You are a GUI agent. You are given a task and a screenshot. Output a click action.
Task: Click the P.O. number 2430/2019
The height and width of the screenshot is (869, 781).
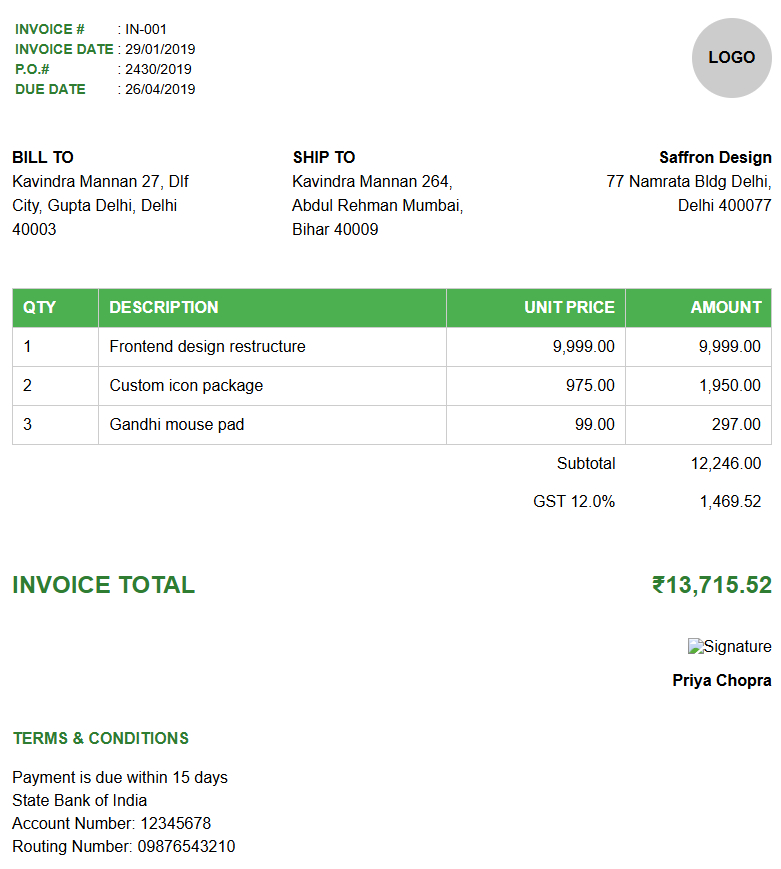pyautogui.click(x=158, y=69)
